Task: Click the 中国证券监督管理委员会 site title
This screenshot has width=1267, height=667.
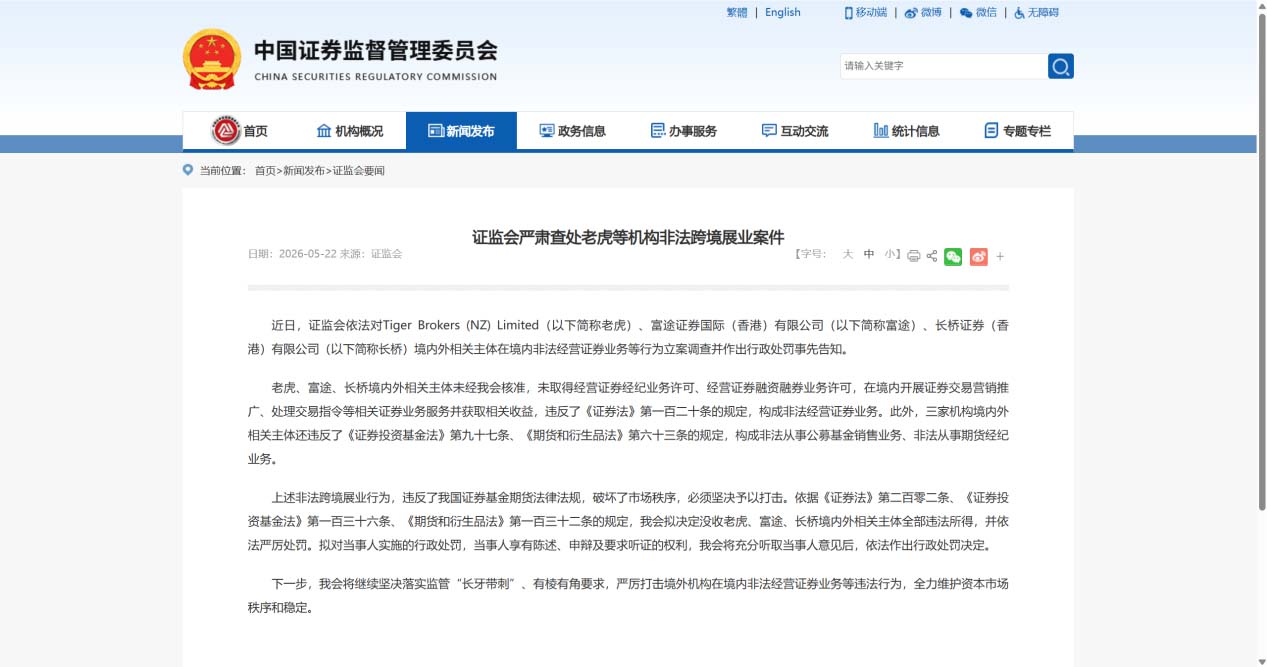Action: (375, 51)
